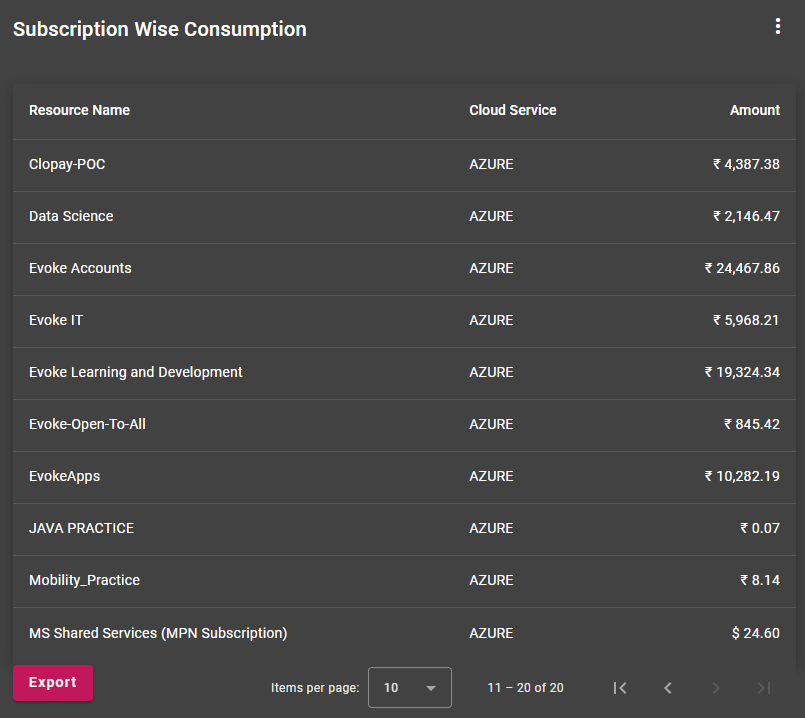Click the ₹ 5,968.21 amount

[x=746, y=320]
